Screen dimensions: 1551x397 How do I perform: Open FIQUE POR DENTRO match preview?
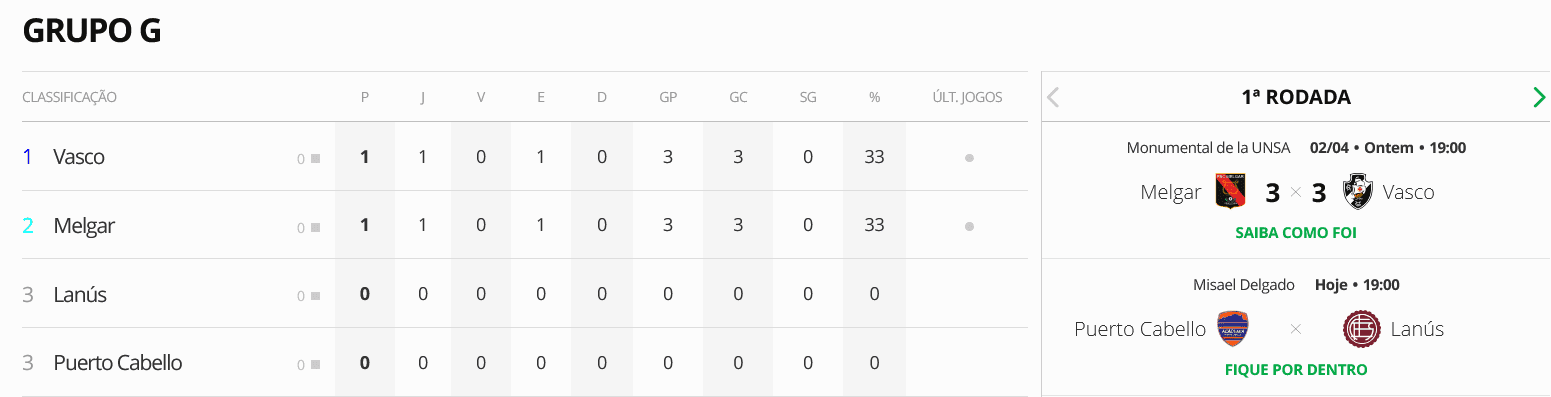click(1295, 370)
